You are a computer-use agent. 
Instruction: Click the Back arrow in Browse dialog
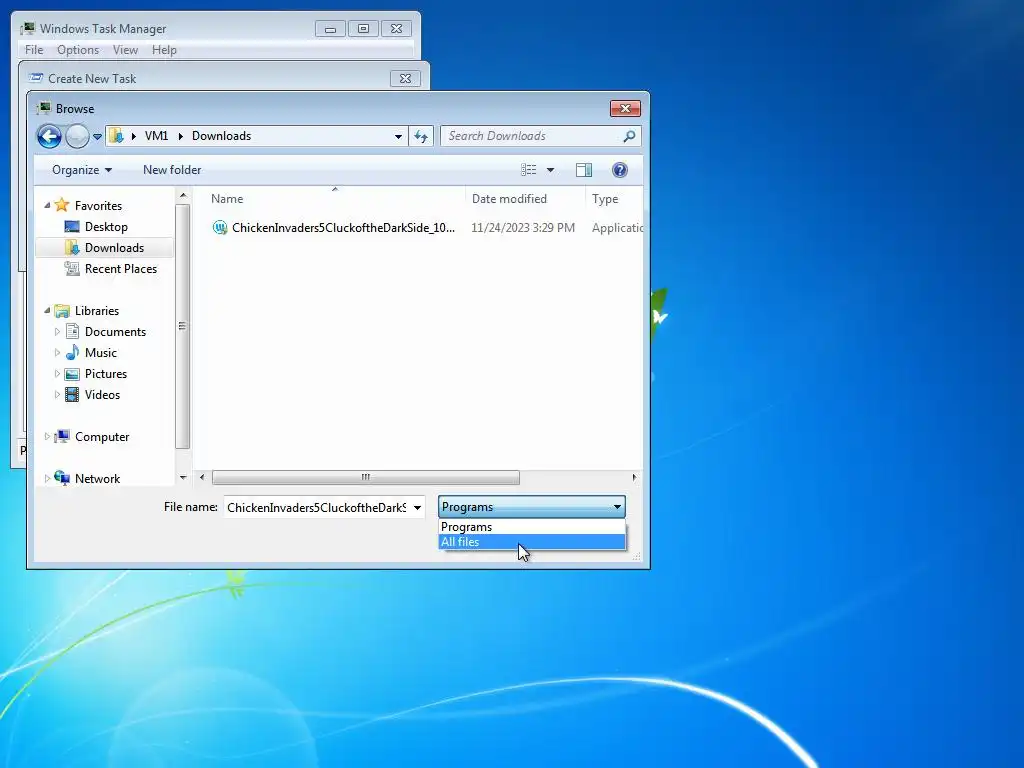49,136
